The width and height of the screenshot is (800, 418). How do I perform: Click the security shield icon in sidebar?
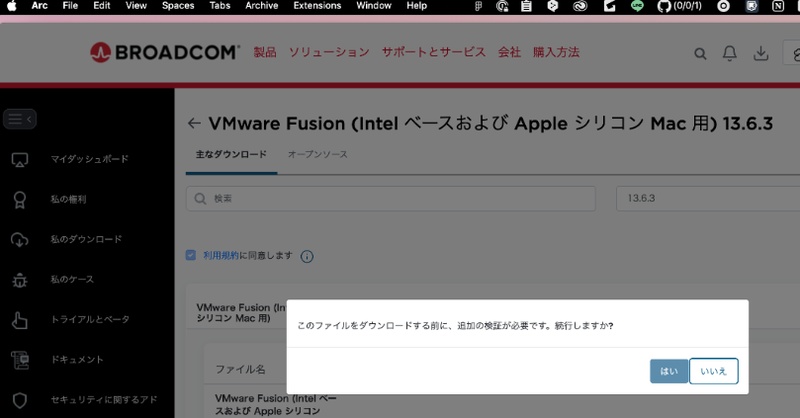19,400
